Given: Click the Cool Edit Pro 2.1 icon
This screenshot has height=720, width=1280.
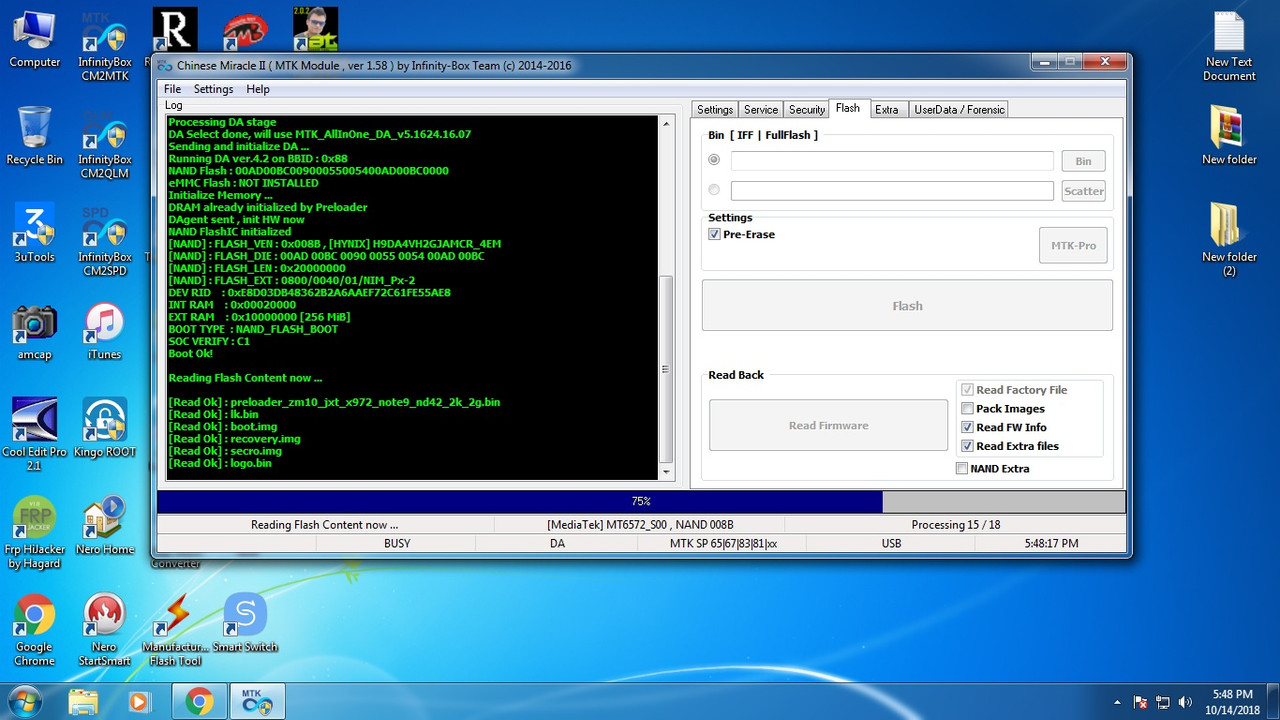Looking at the screenshot, I should [35, 435].
